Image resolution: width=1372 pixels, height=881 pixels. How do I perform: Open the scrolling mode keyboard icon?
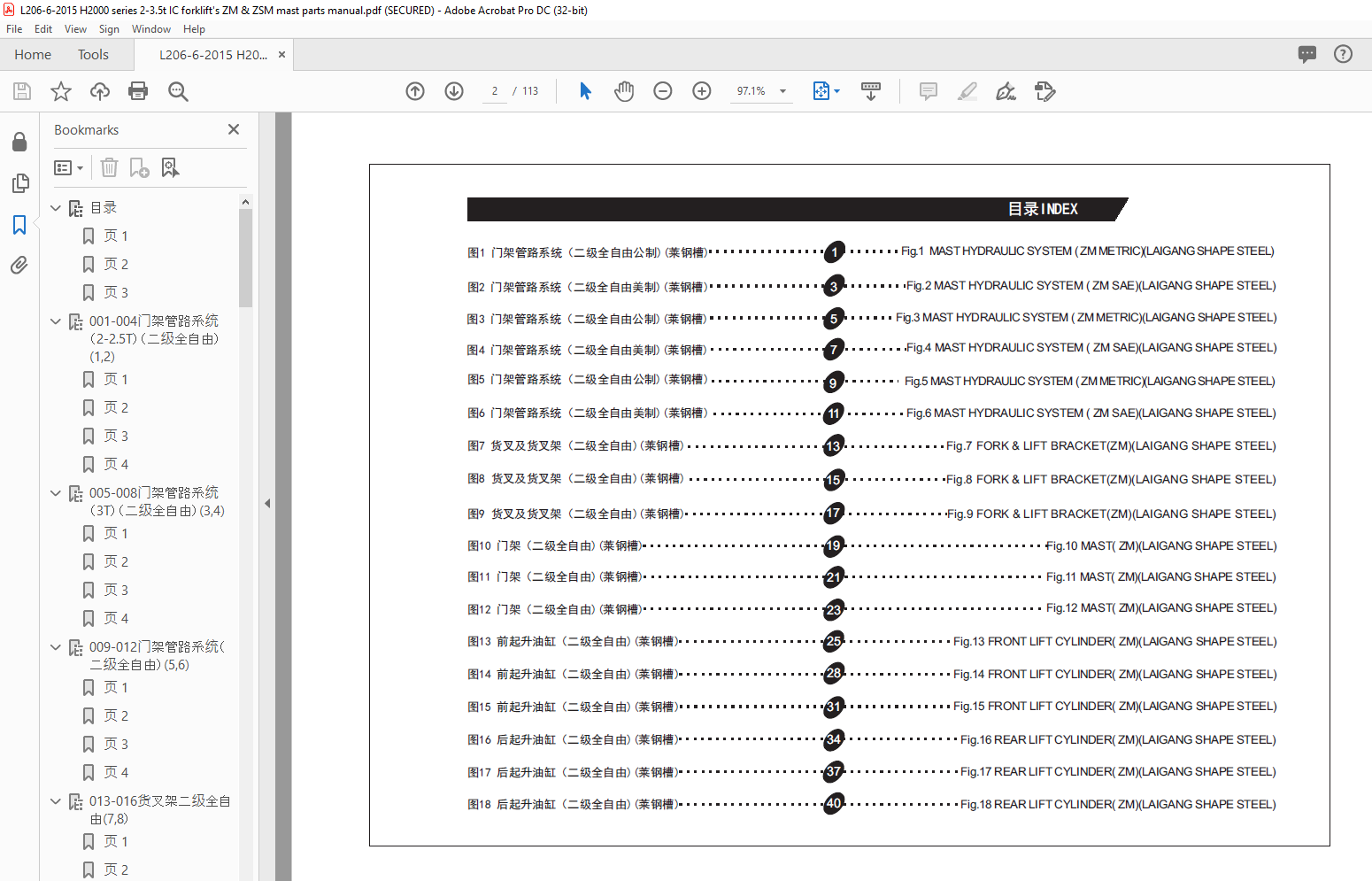871,91
